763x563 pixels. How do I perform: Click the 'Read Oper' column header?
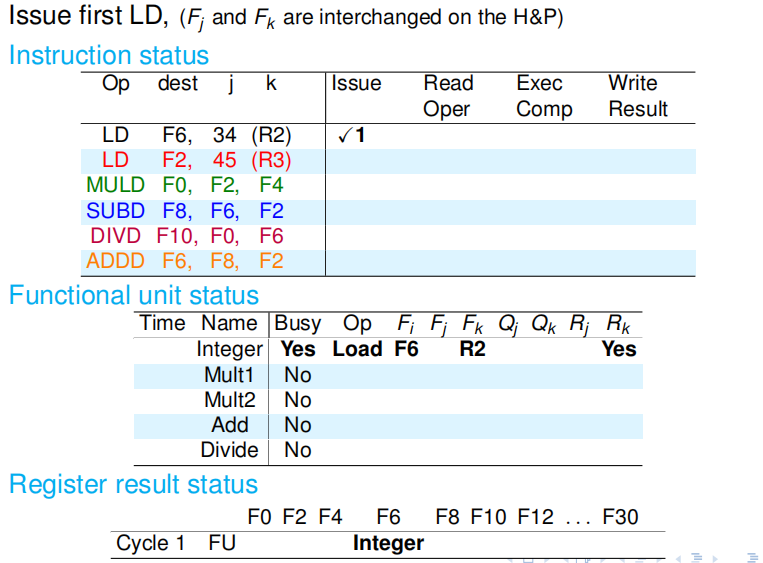[x=448, y=96]
